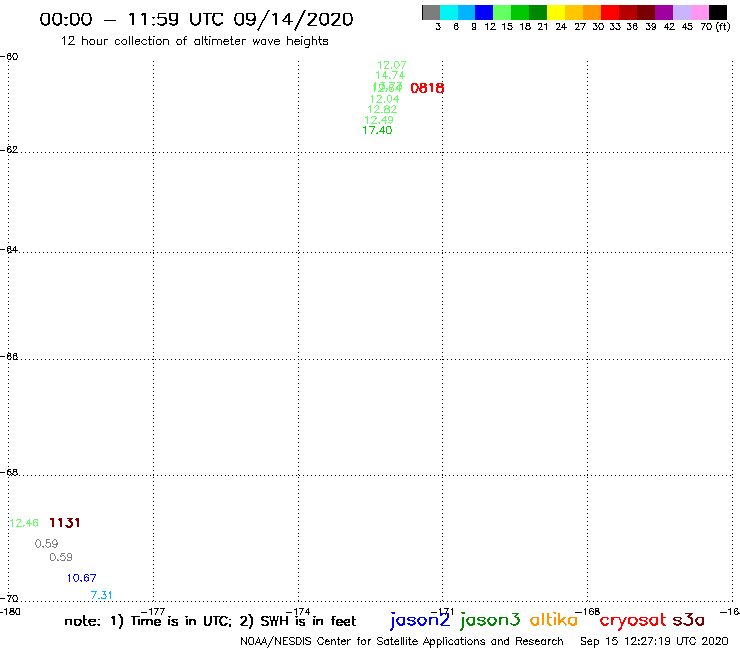Screen dimensions: 740x650
Task: Click the red 0818 time label
Action: click(427, 88)
